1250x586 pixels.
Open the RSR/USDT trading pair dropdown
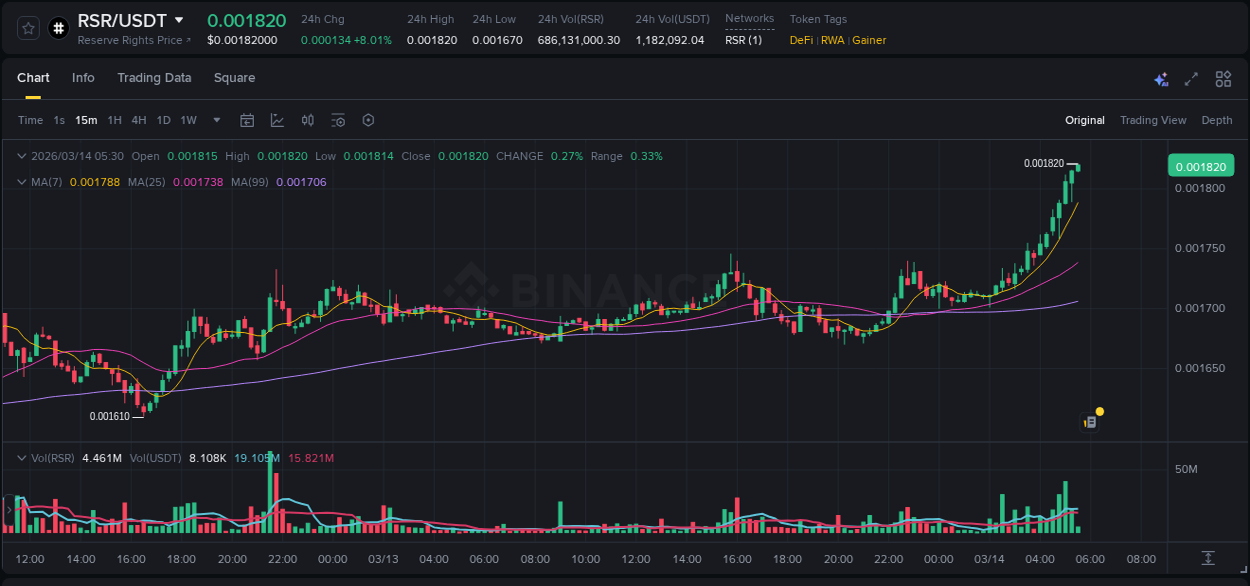tap(178, 19)
